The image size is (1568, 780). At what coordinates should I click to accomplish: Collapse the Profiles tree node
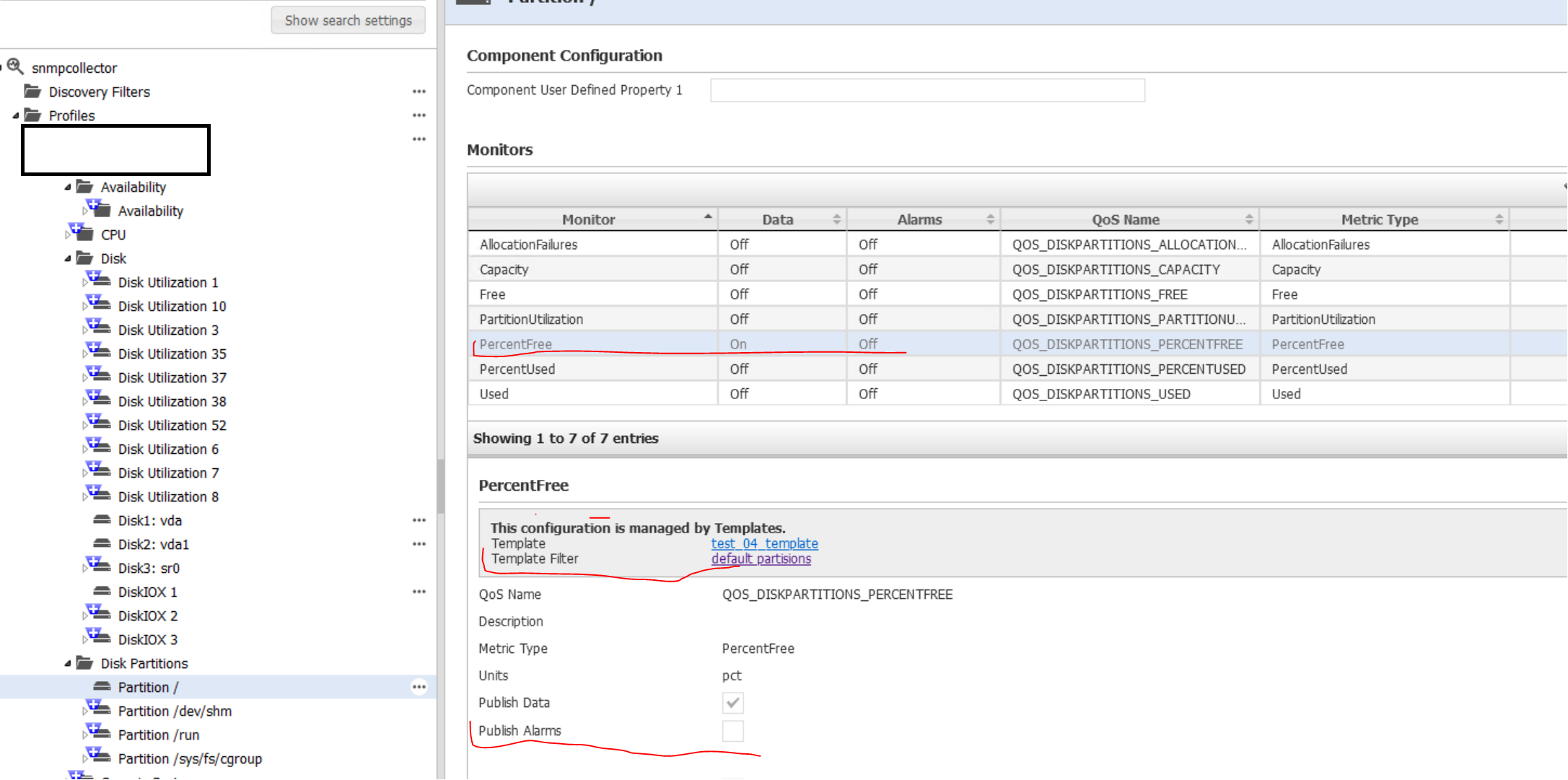pyautogui.click(x=16, y=115)
